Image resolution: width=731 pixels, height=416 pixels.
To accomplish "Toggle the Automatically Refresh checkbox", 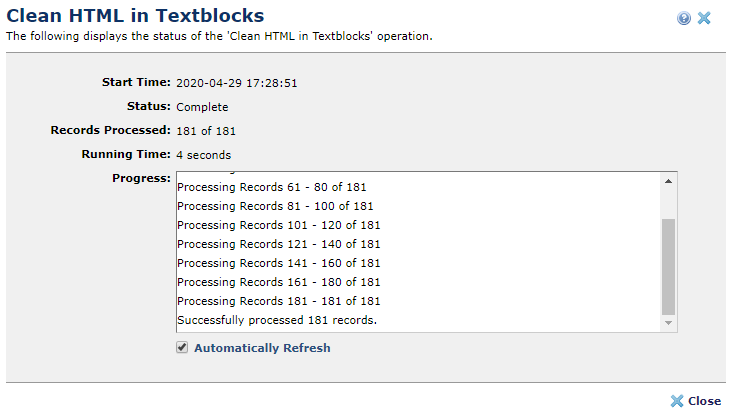I will click(x=182, y=348).
